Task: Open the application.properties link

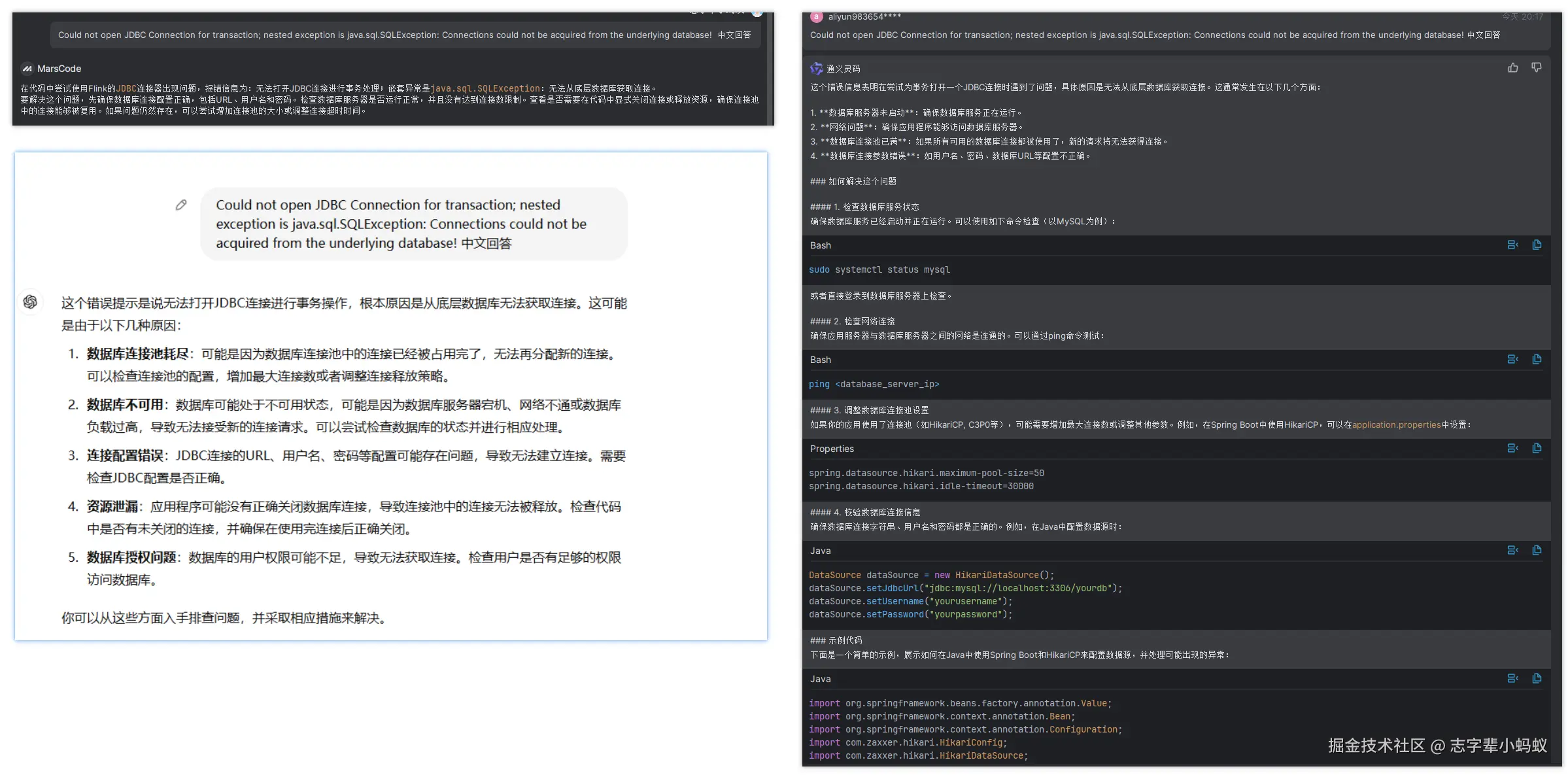Action: pyautogui.click(x=1396, y=425)
